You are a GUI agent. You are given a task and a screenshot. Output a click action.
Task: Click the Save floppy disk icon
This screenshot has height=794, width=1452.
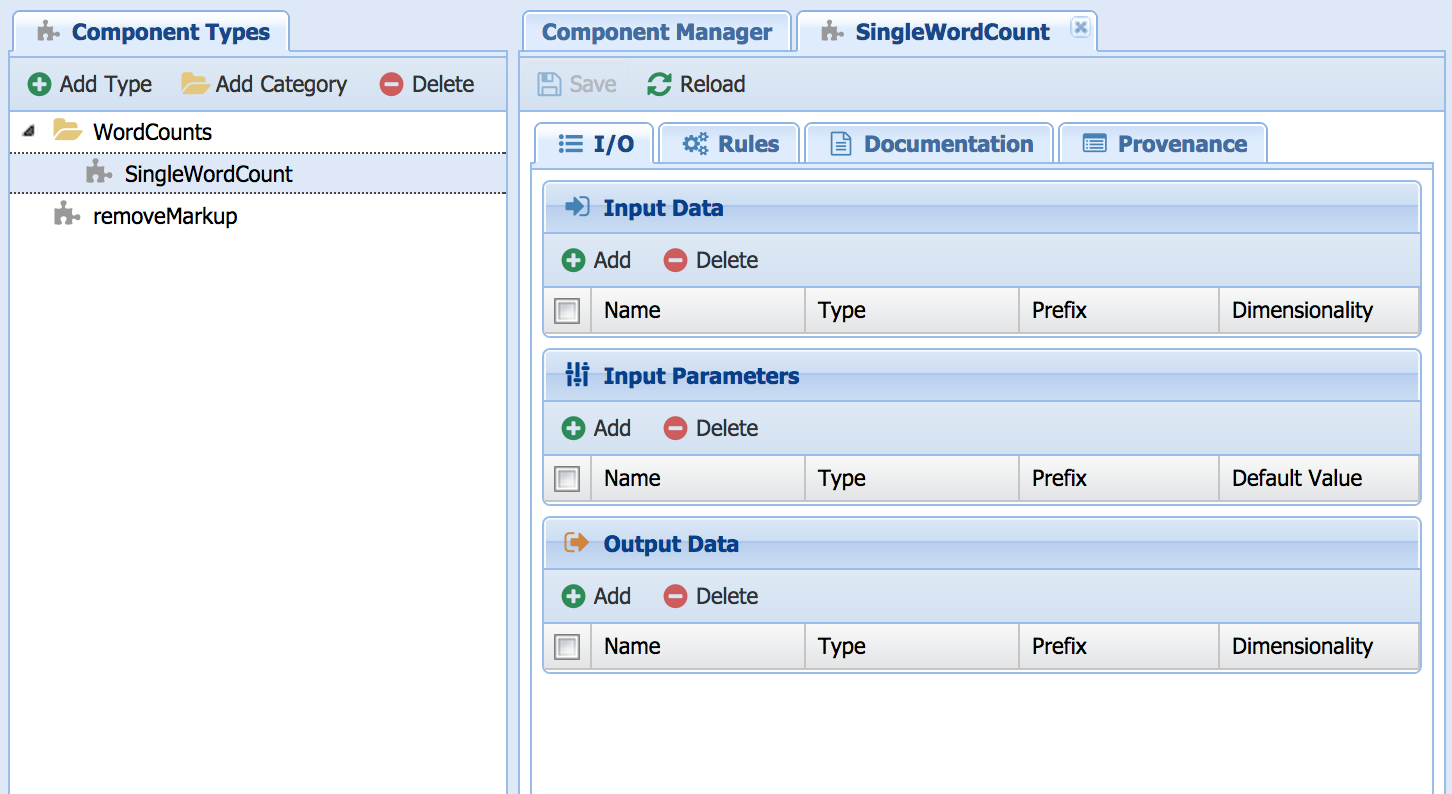pyautogui.click(x=549, y=85)
